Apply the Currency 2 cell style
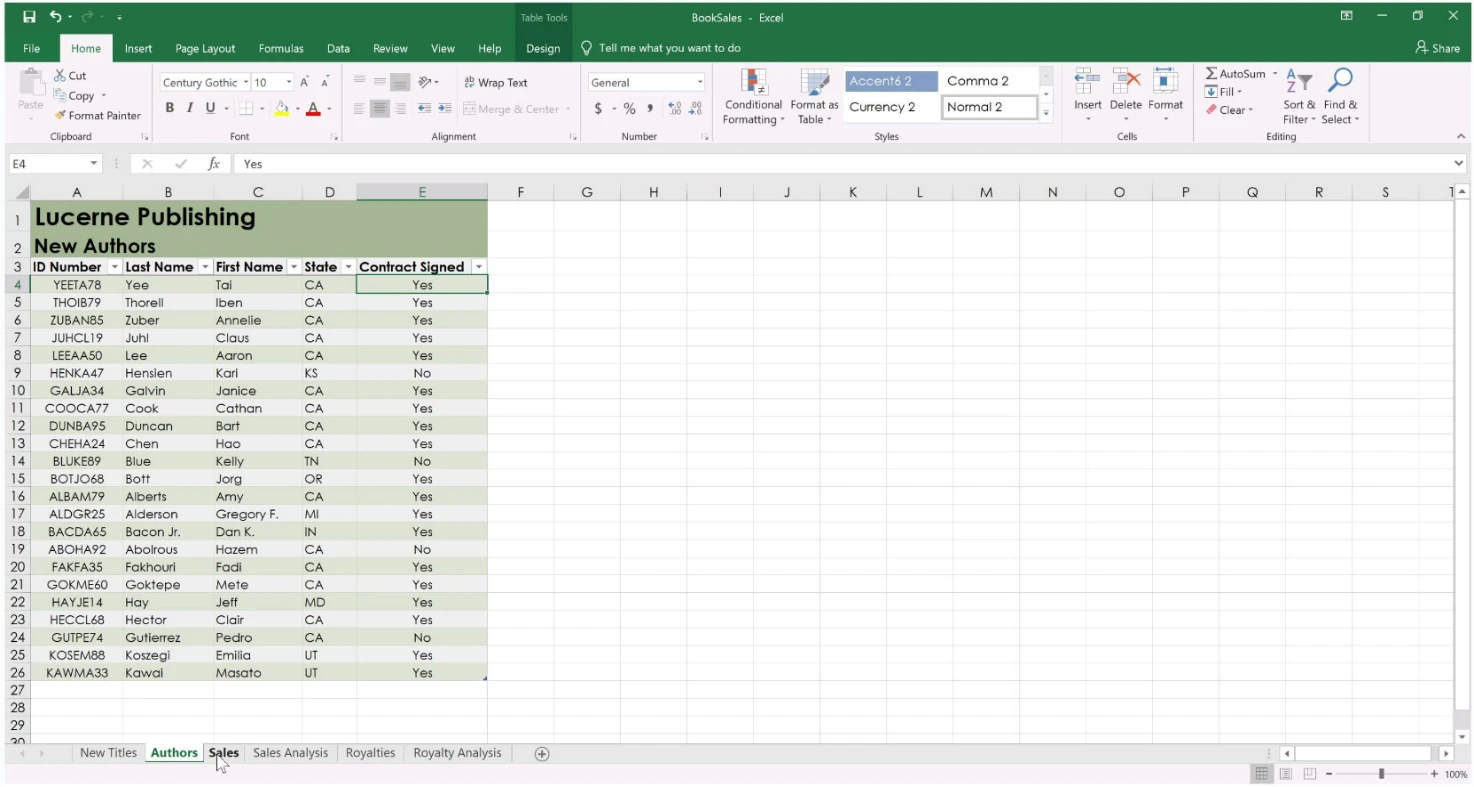 (883, 107)
